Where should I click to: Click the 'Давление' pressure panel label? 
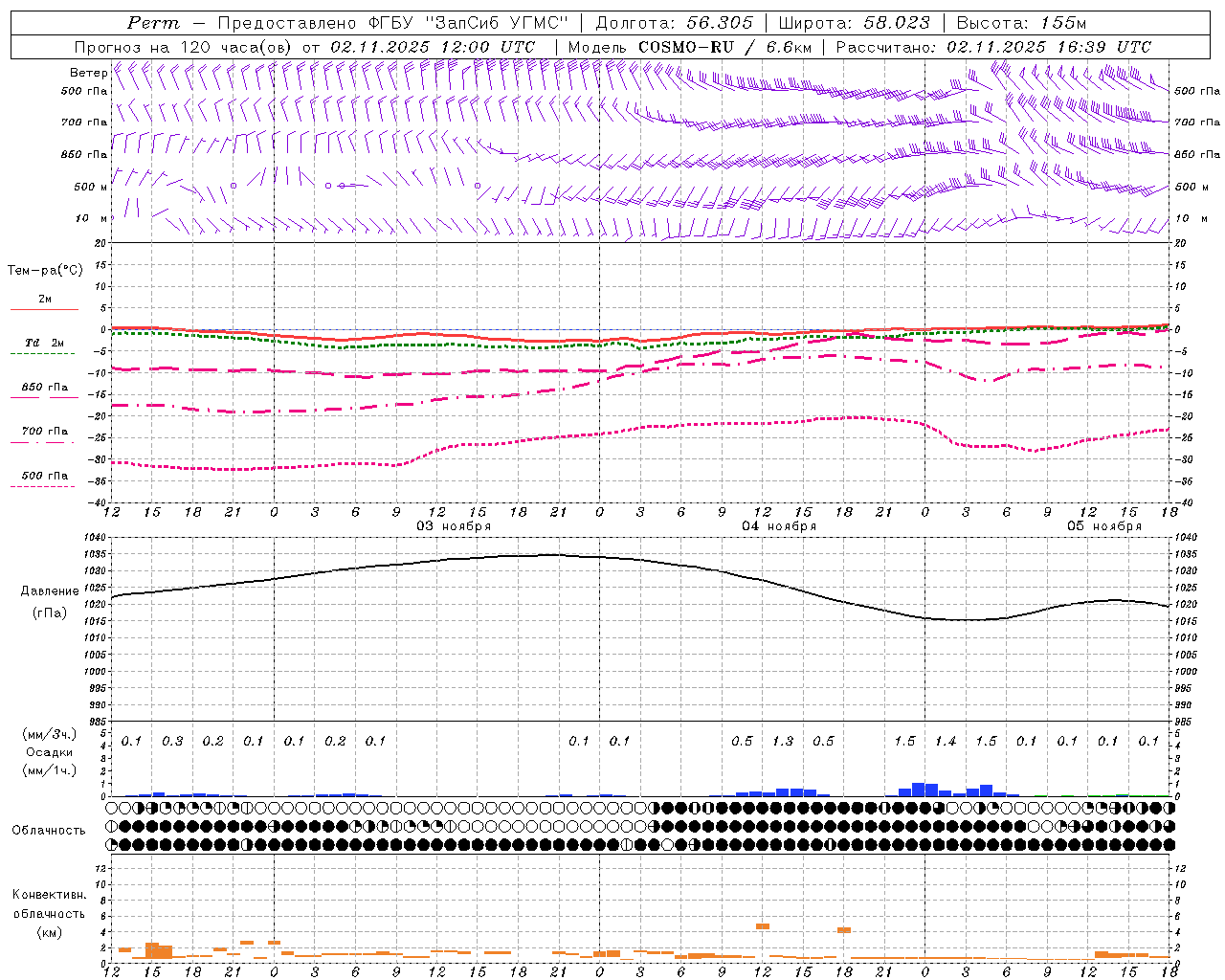click(50, 591)
